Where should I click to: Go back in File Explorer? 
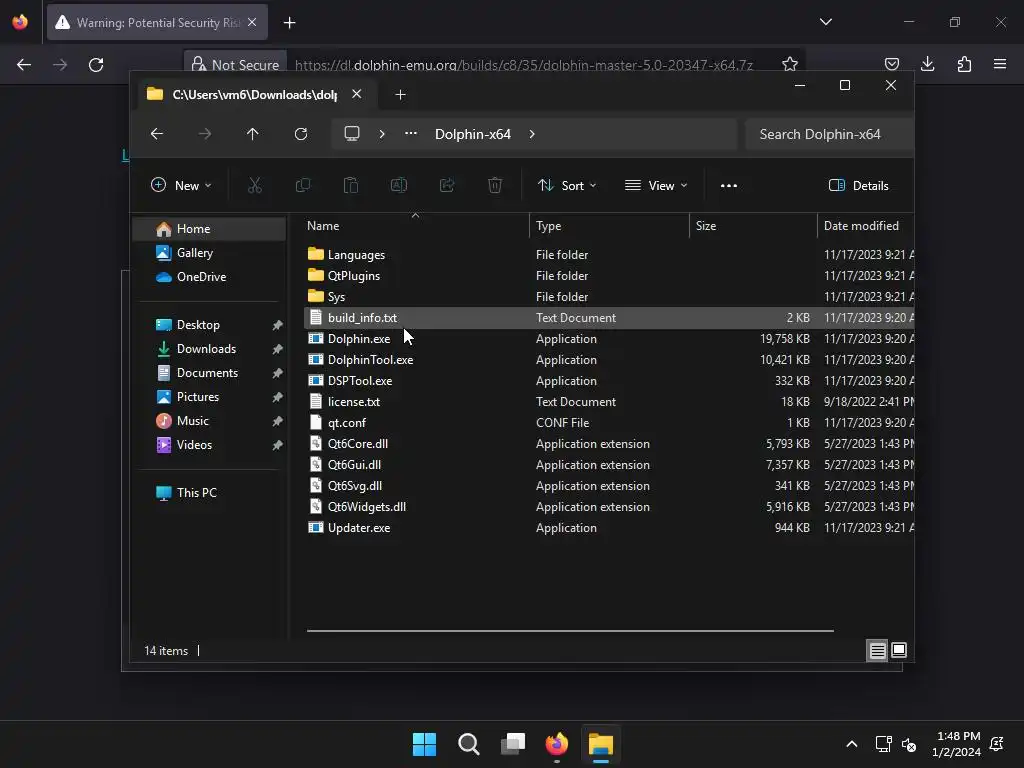[157, 134]
